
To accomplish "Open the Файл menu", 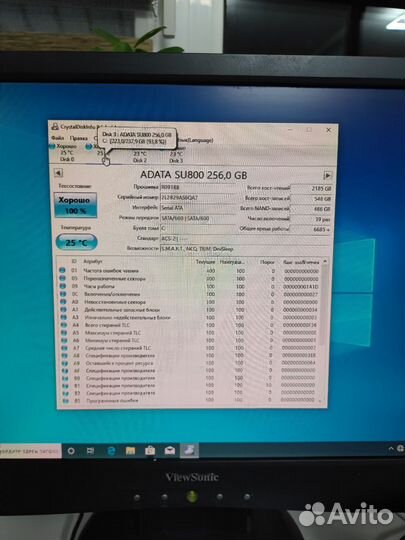I will pos(58,138).
